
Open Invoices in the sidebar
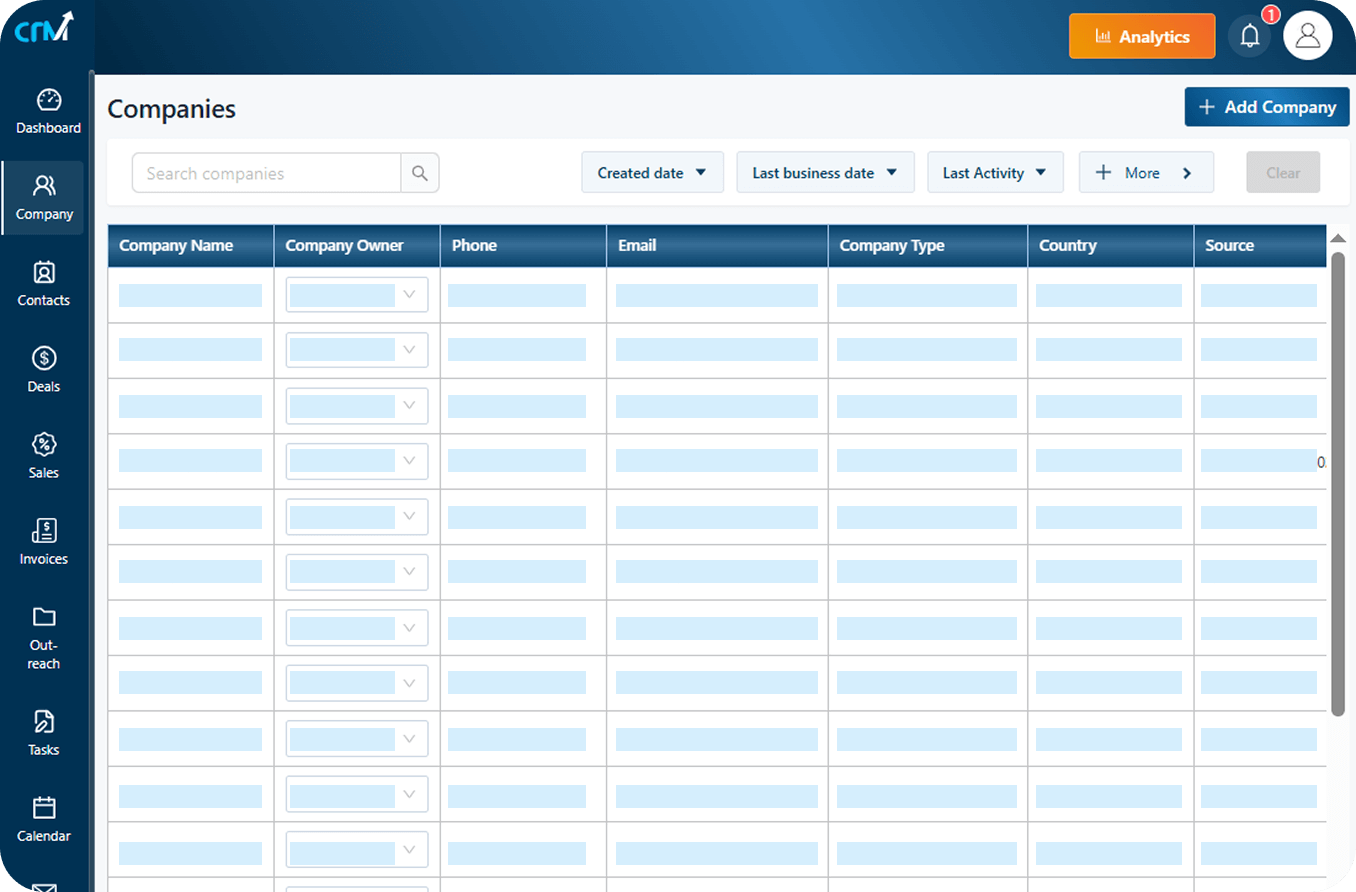point(44,542)
